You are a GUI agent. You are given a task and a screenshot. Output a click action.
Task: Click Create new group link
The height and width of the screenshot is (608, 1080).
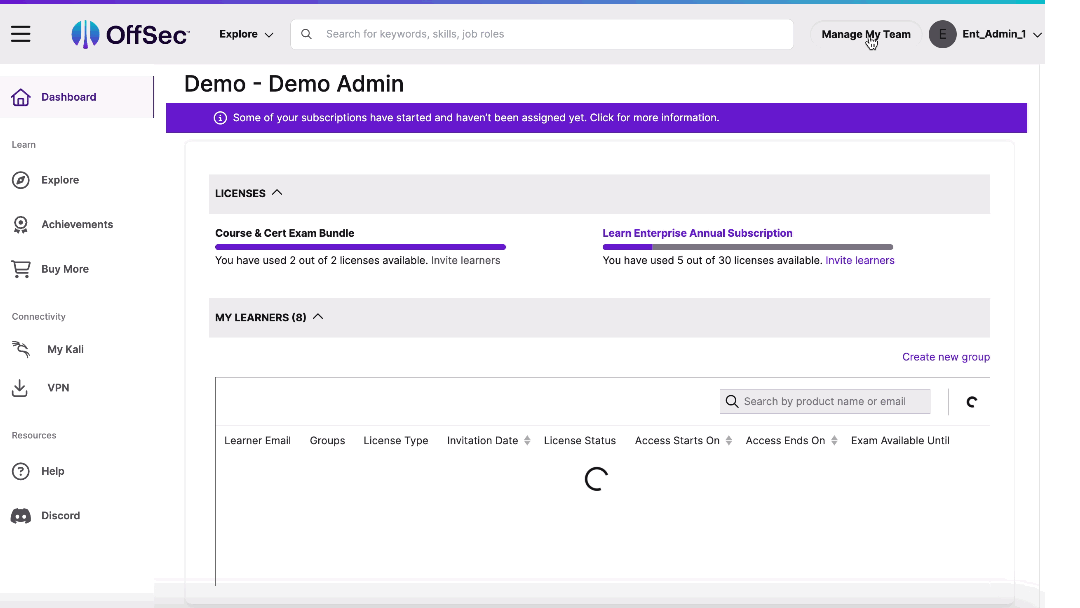pyautogui.click(x=945, y=357)
